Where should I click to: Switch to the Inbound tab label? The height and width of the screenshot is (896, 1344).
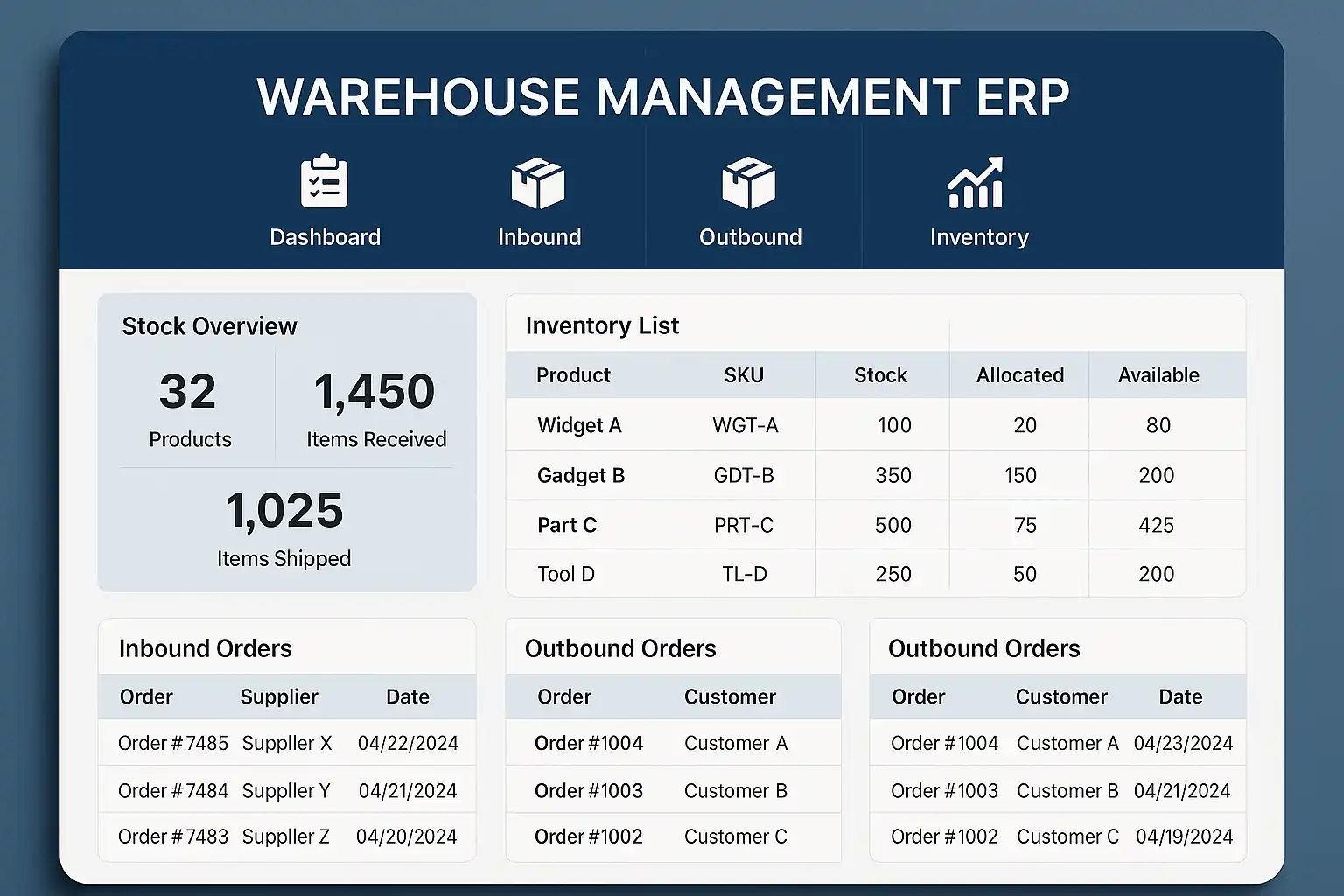pyautogui.click(x=539, y=237)
